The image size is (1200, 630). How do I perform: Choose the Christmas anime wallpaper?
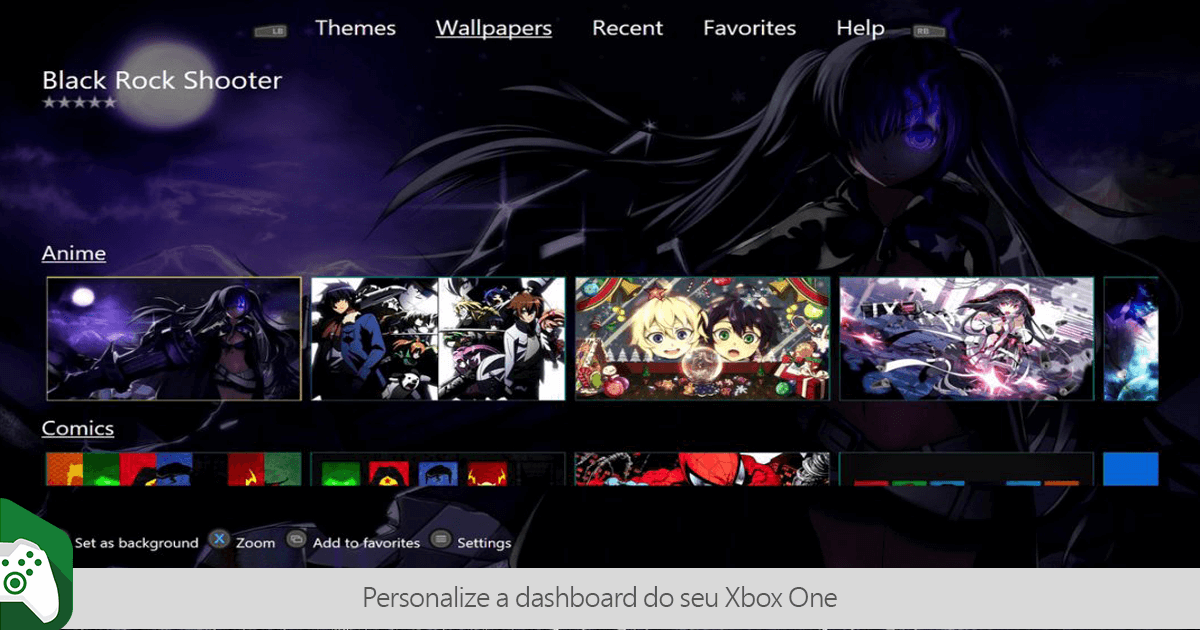pos(702,340)
